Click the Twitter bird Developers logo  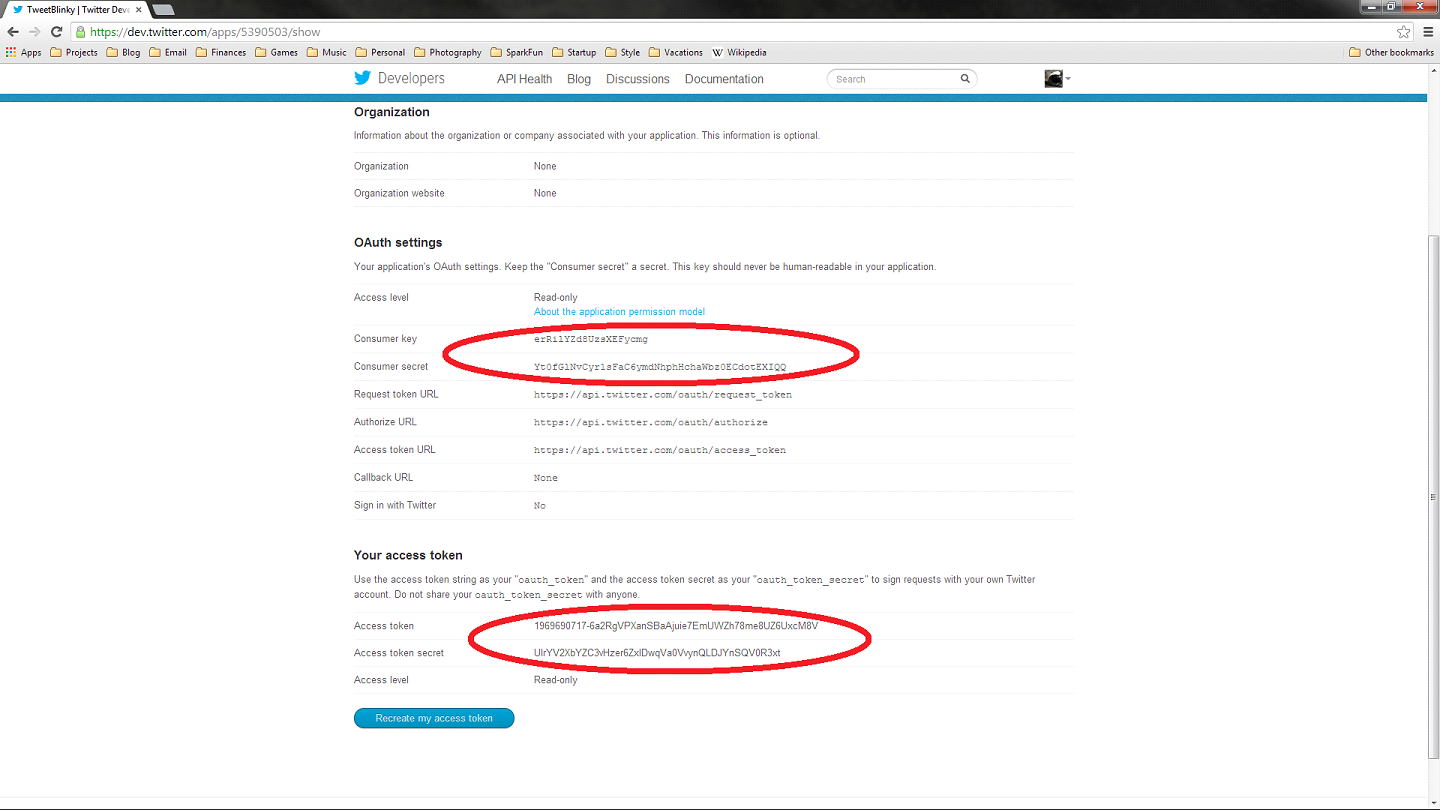400,78
